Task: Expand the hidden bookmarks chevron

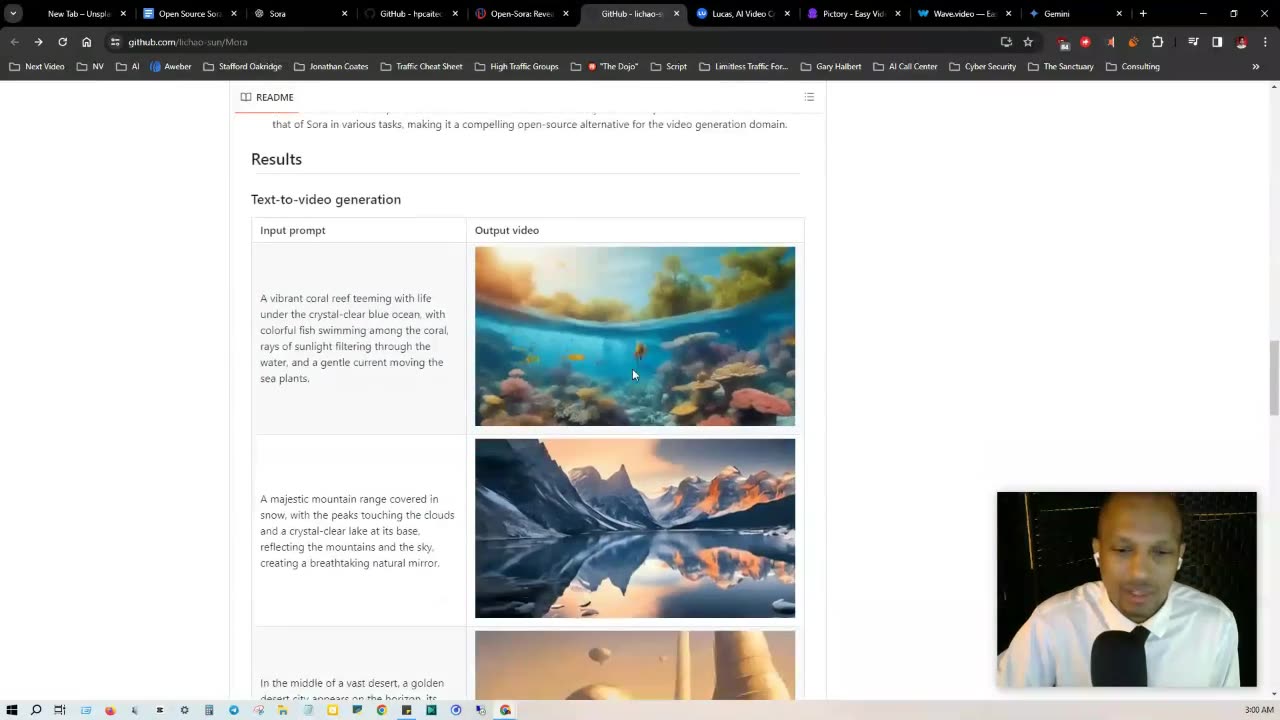Action: [1256, 67]
